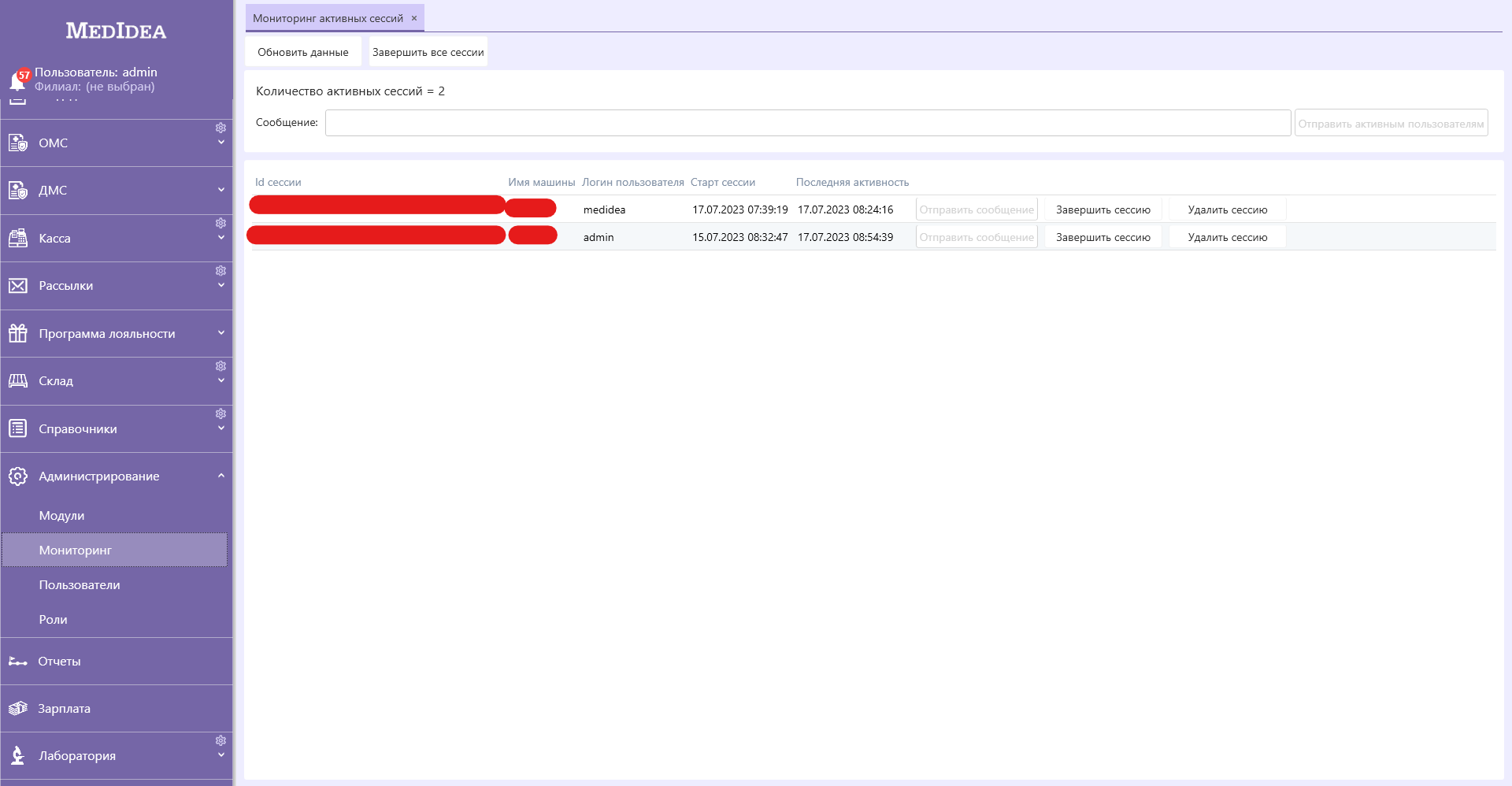Click the Рассылки envelope icon

18,285
